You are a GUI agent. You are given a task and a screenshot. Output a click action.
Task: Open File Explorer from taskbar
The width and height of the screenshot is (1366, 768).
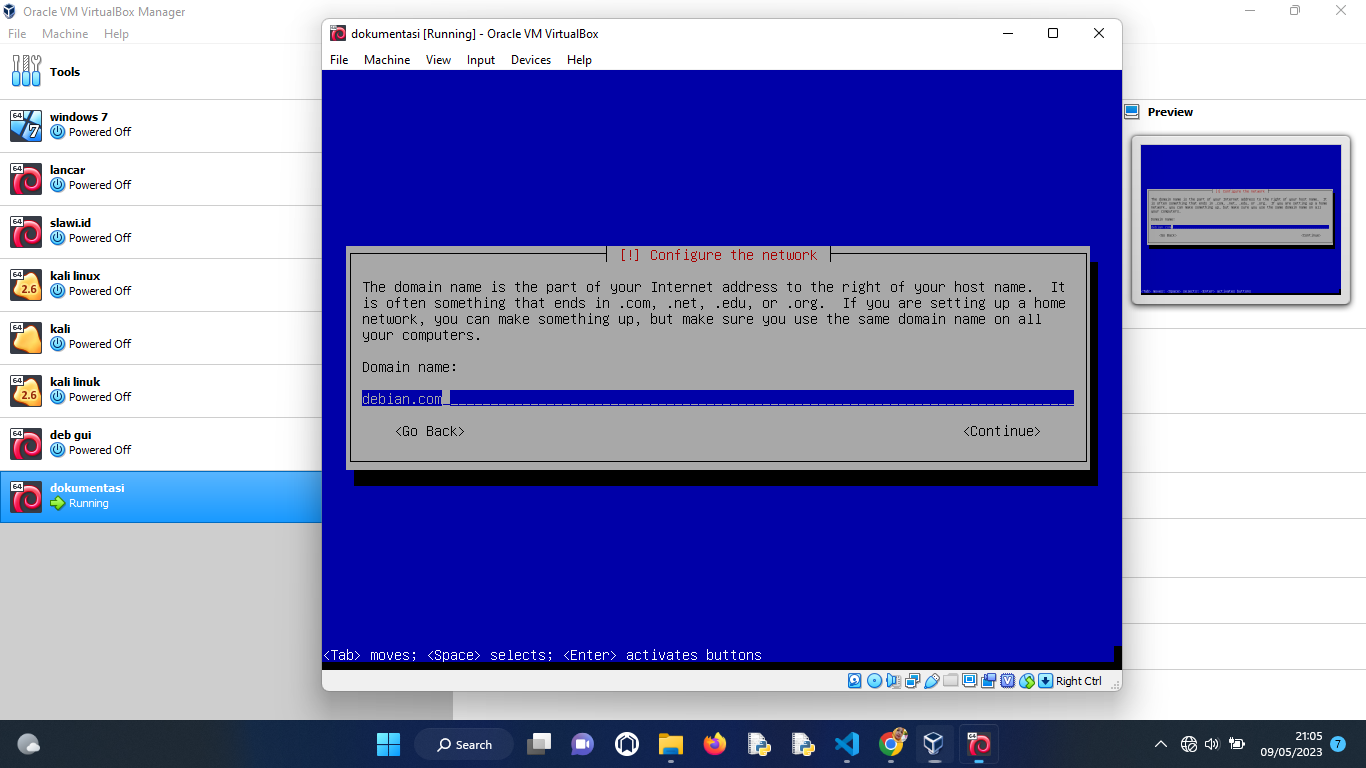pyautogui.click(x=670, y=744)
